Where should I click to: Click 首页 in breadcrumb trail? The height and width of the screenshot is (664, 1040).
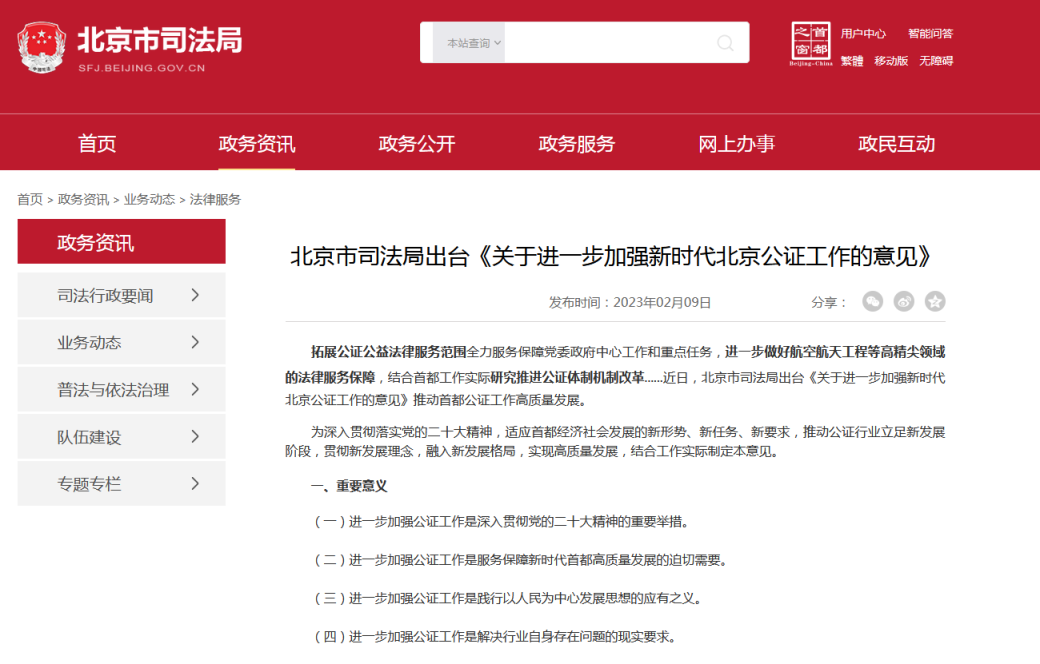coord(30,200)
